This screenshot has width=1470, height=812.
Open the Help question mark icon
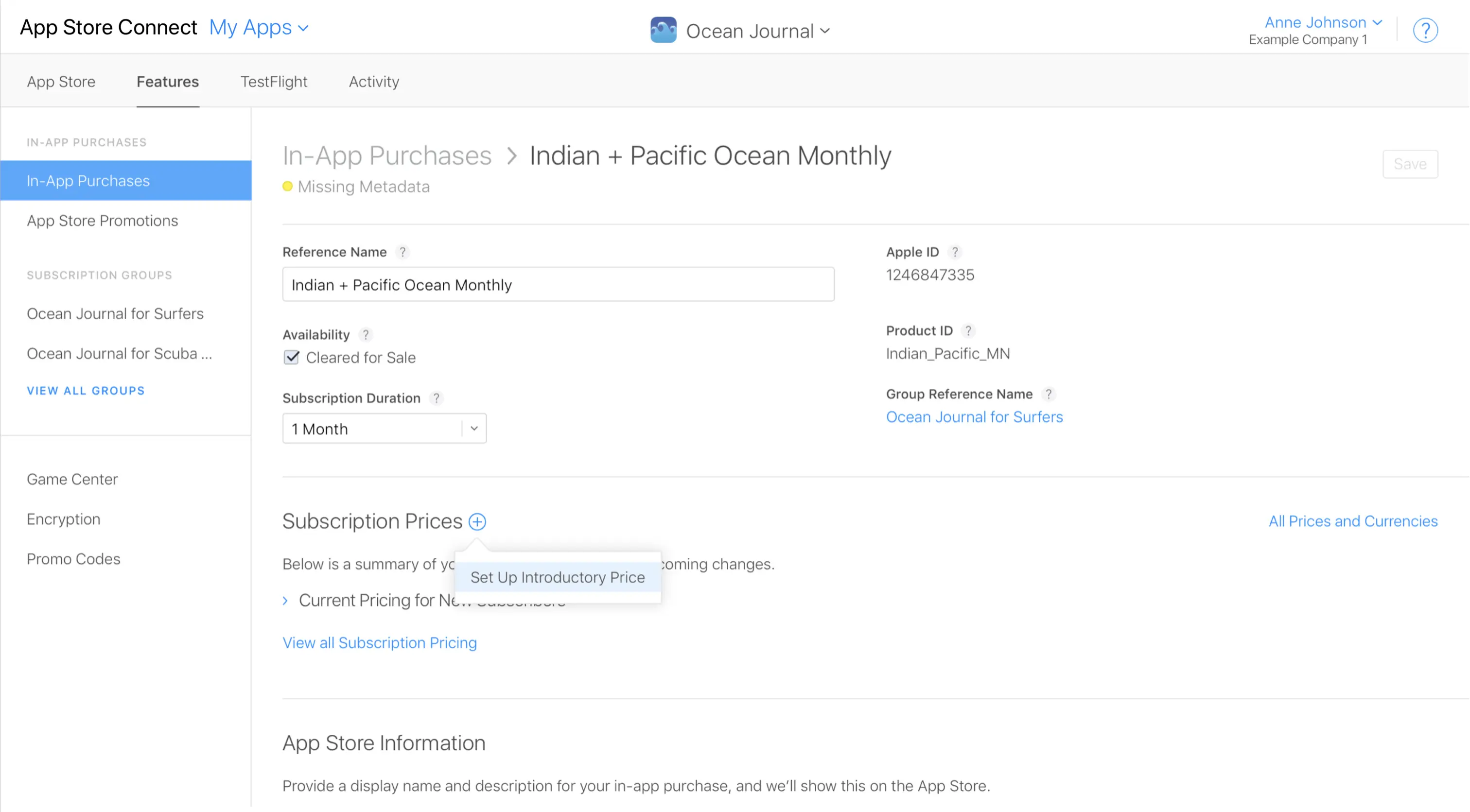1425,30
